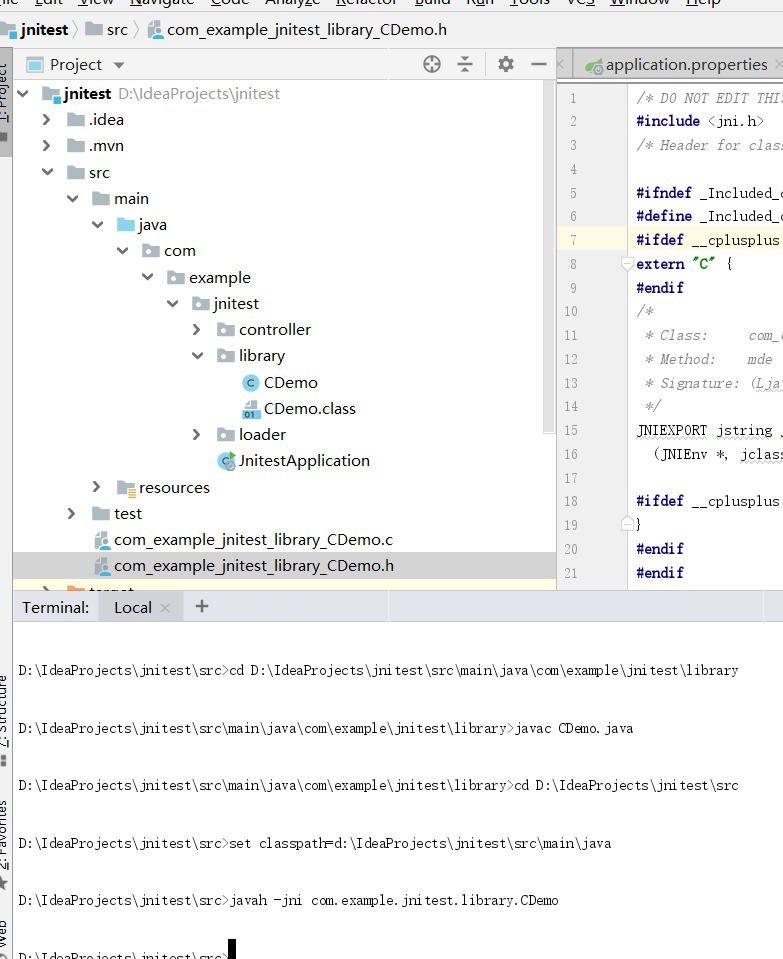Click the loader package folder icon

226,434
